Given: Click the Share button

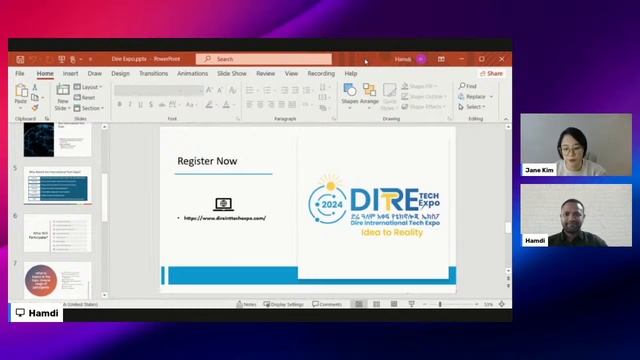Looking at the screenshot, I should [x=491, y=73].
